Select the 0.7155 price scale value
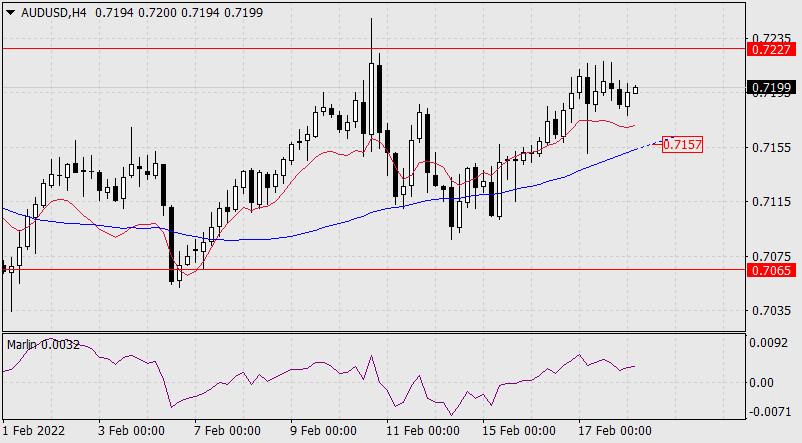 click(771, 148)
